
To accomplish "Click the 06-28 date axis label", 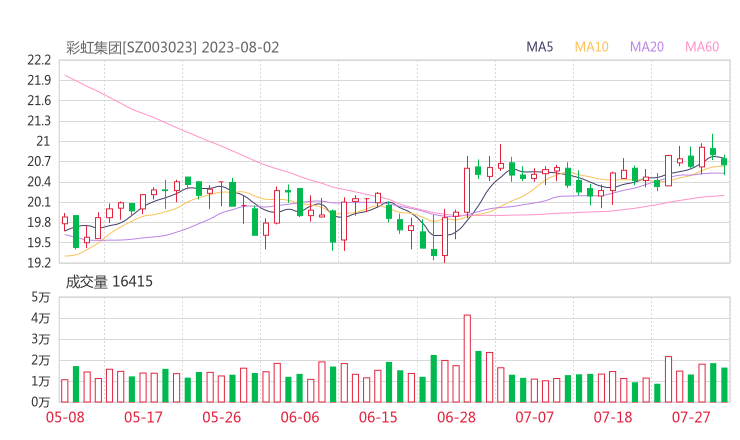I will click(x=456, y=417).
